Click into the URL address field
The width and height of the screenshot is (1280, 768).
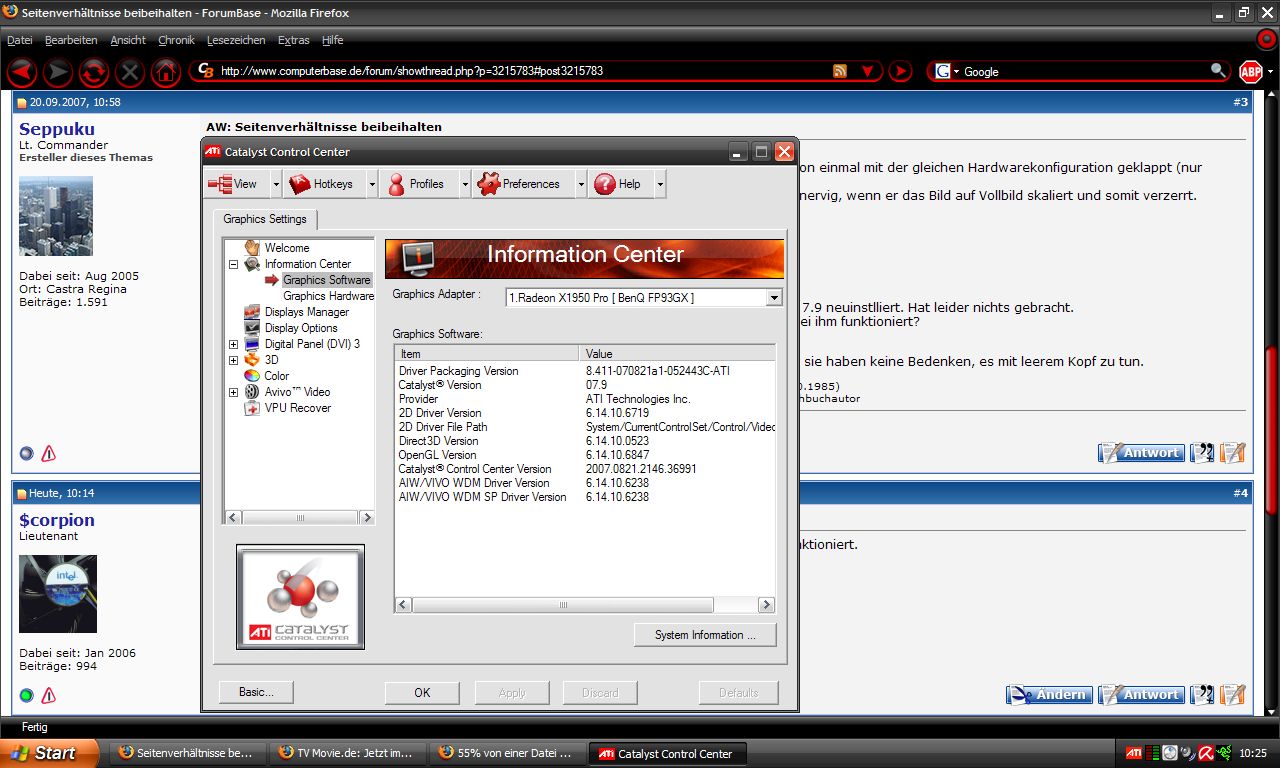click(x=520, y=71)
